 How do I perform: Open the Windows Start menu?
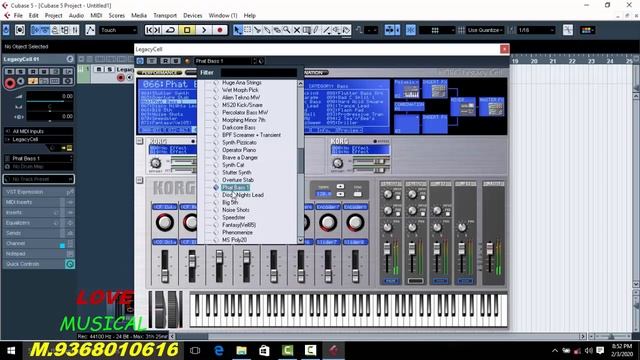11,350
